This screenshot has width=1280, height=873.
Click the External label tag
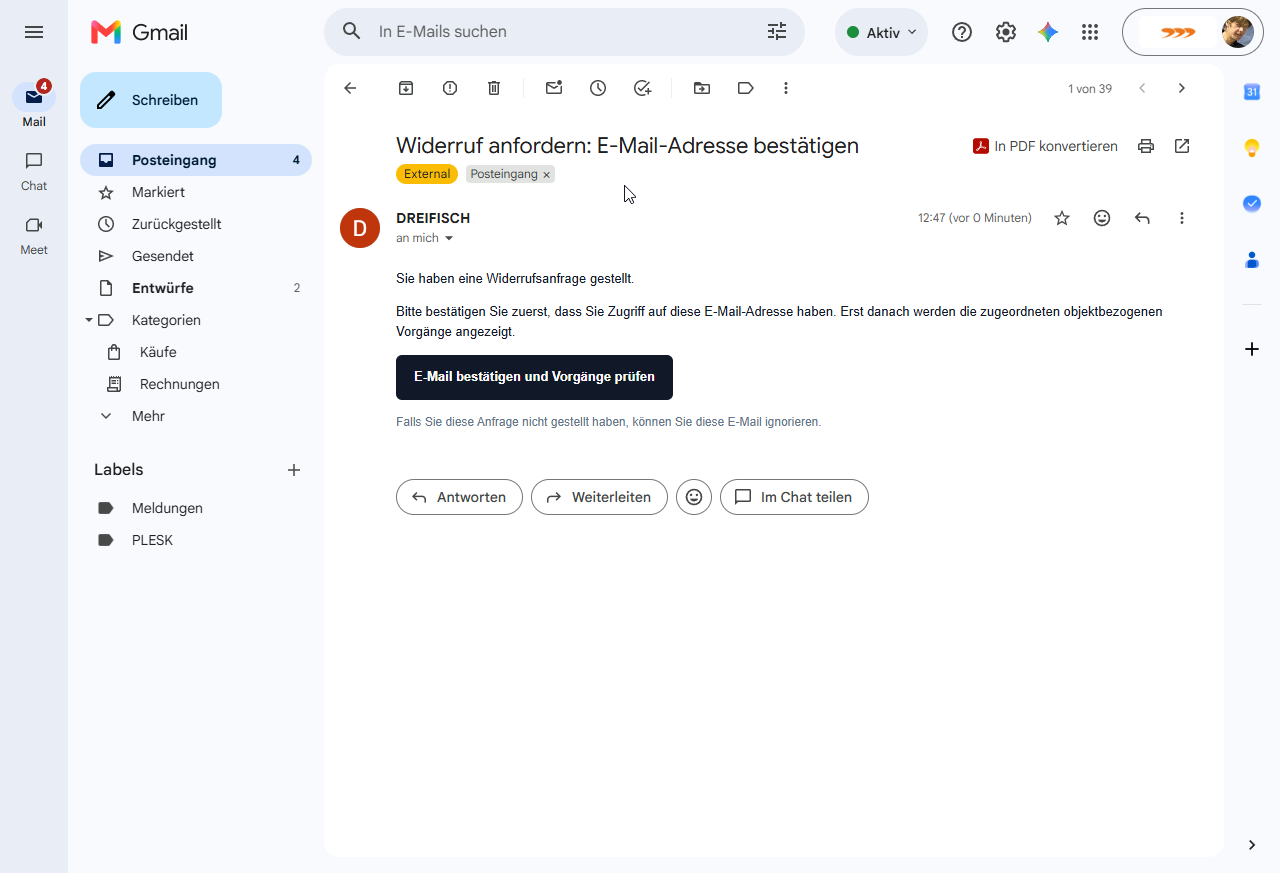(427, 174)
